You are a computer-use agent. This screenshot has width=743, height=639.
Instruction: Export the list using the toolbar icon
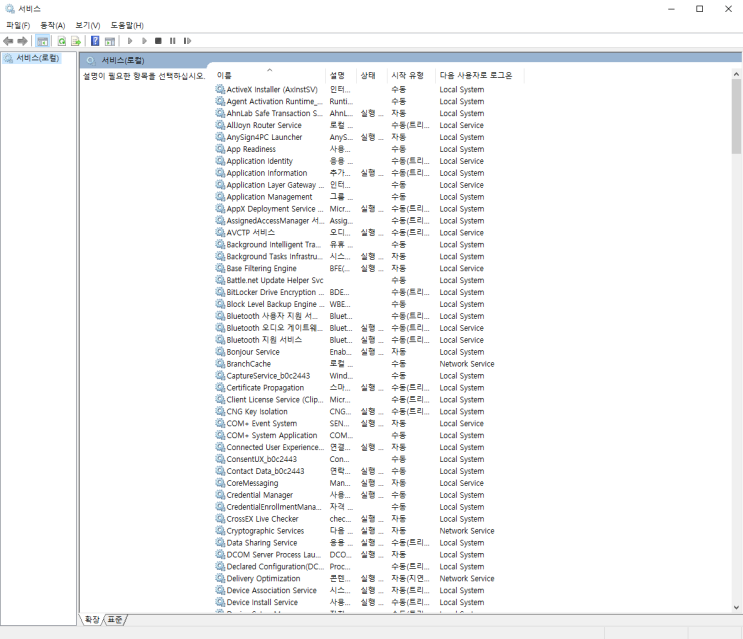[76, 41]
